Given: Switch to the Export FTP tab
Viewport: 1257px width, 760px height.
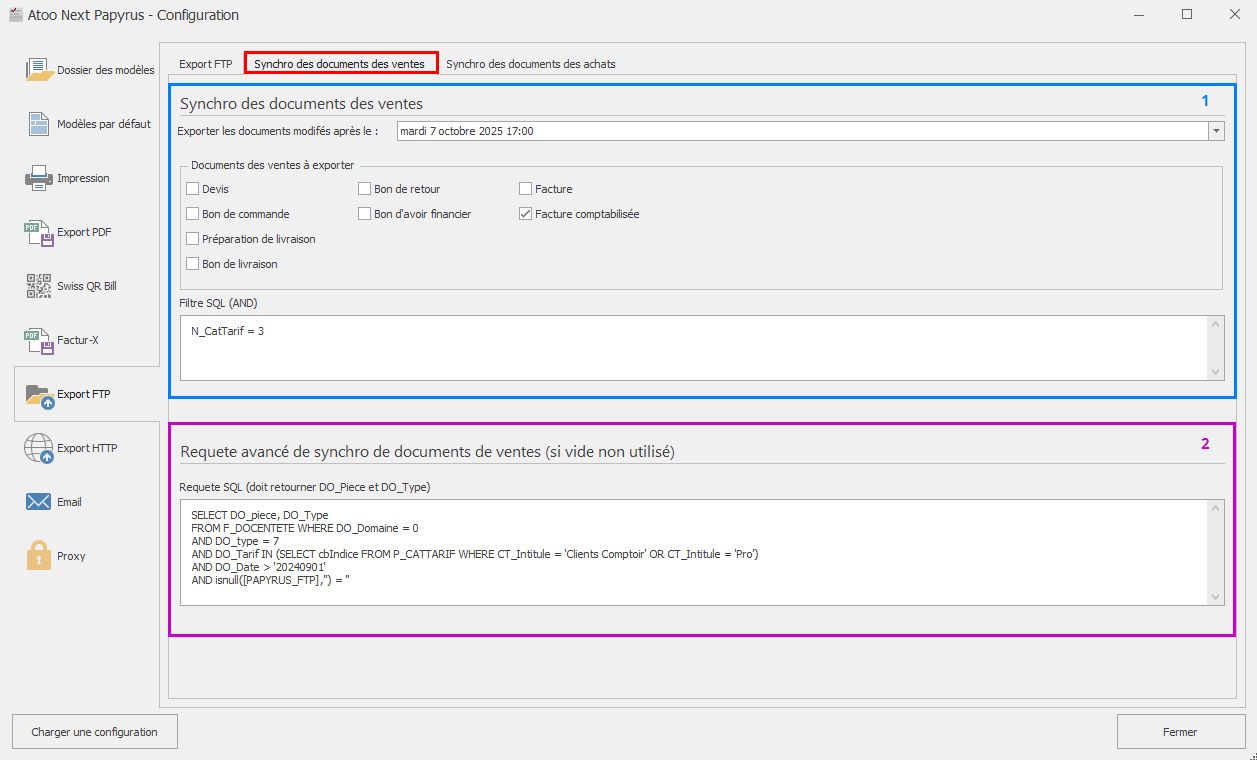Looking at the screenshot, I should [x=206, y=64].
